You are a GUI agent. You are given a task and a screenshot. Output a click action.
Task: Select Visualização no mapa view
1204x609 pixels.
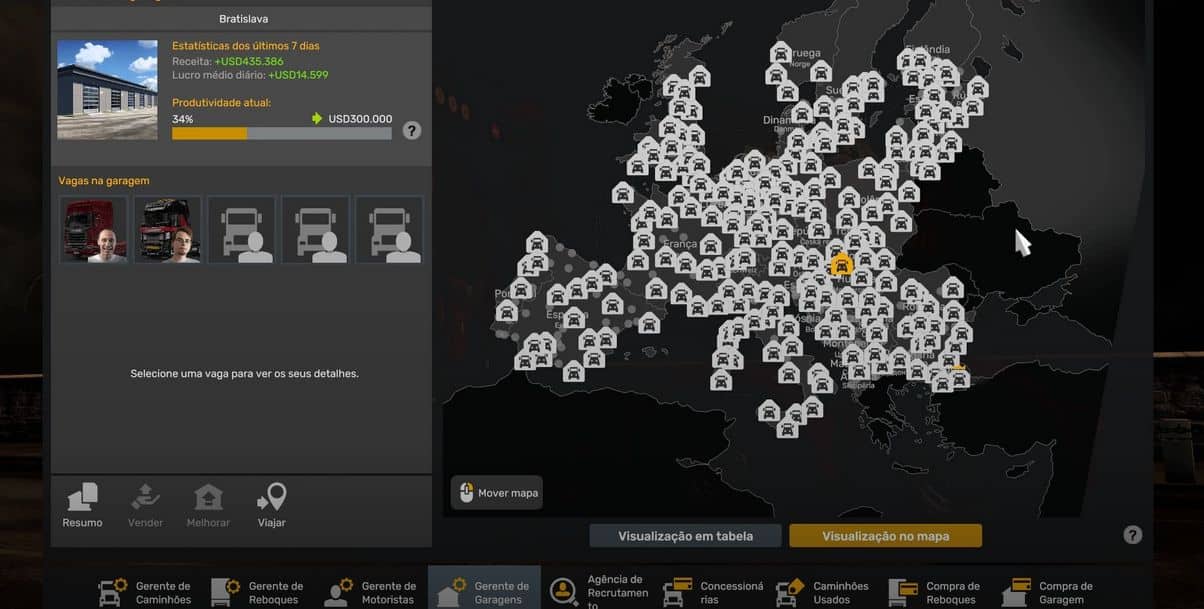pyautogui.click(x=885, y=536)
